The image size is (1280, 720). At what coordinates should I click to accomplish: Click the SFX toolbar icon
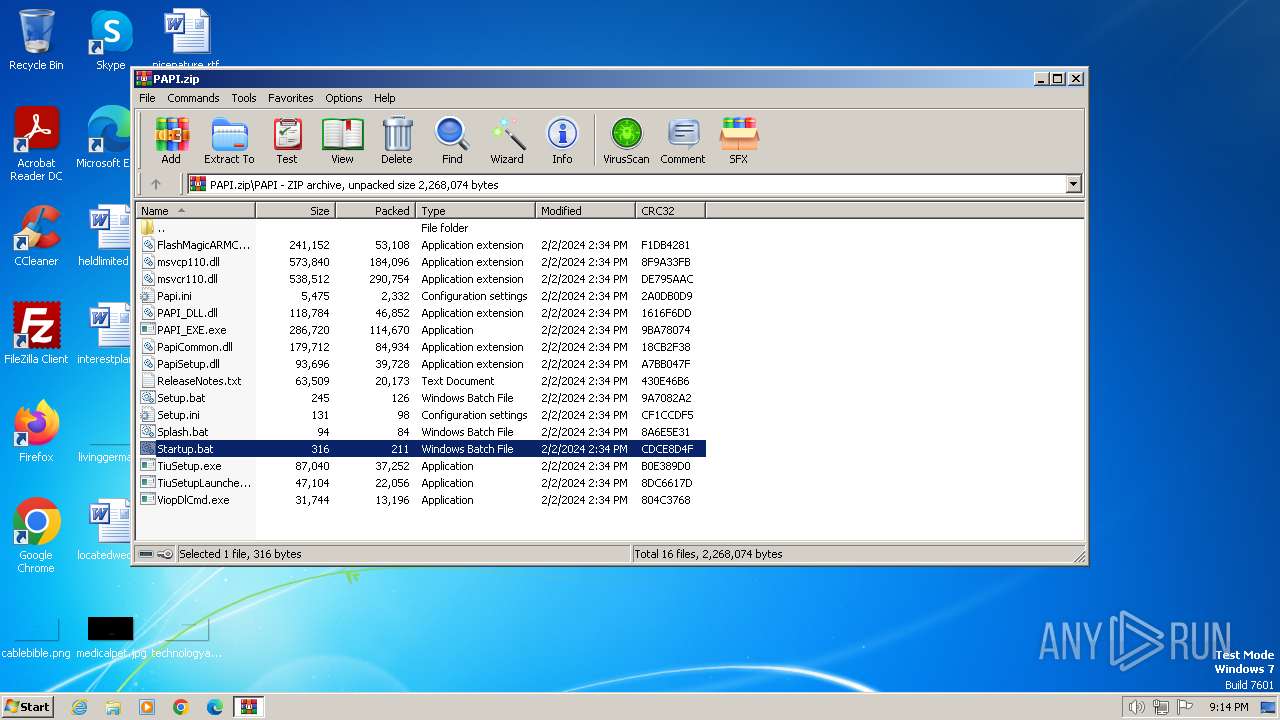(x=738, y=140)
